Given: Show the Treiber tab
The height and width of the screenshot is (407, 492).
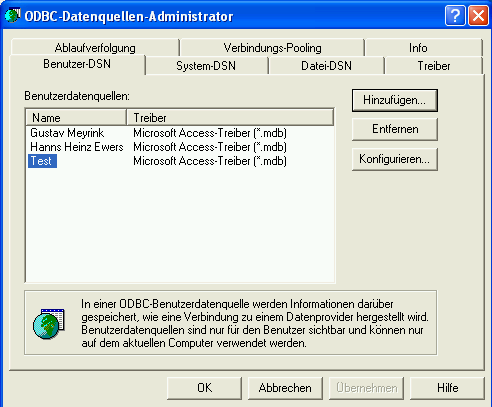Looking at the screenshot, I should pos(434,66).
